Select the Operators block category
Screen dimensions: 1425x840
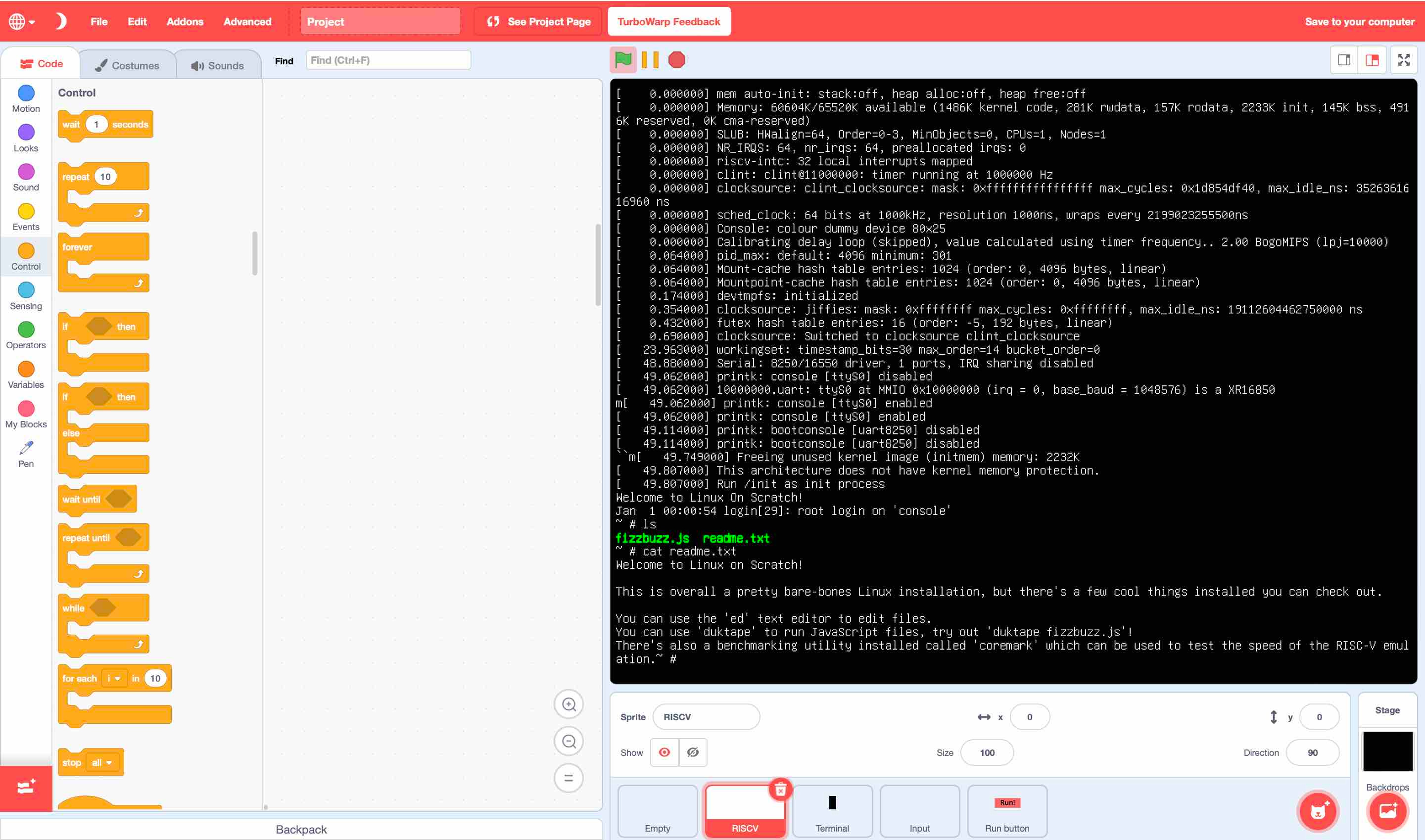point(26,336)
